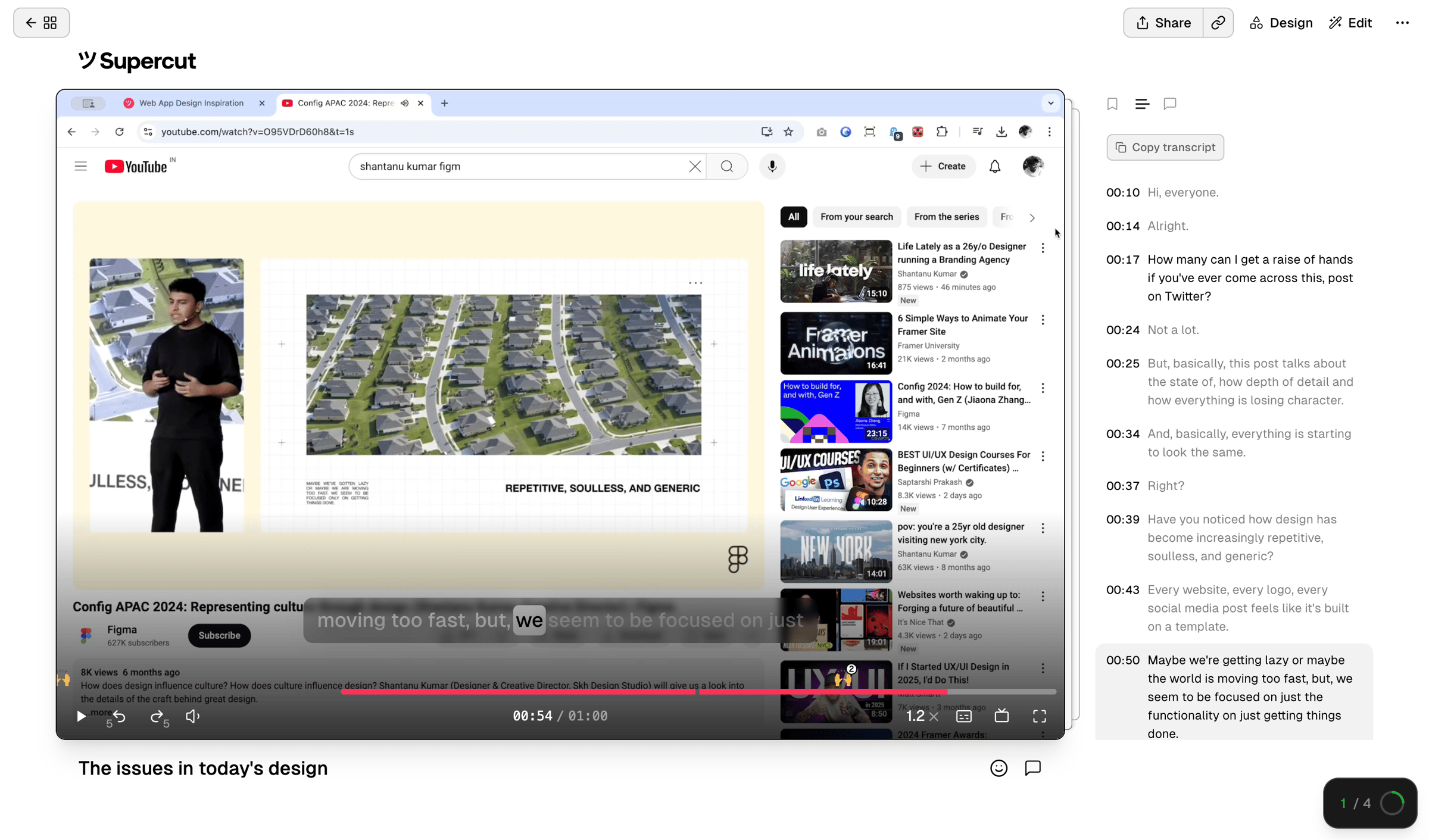Skip forward 5 seconds

[x=159, y=717]
